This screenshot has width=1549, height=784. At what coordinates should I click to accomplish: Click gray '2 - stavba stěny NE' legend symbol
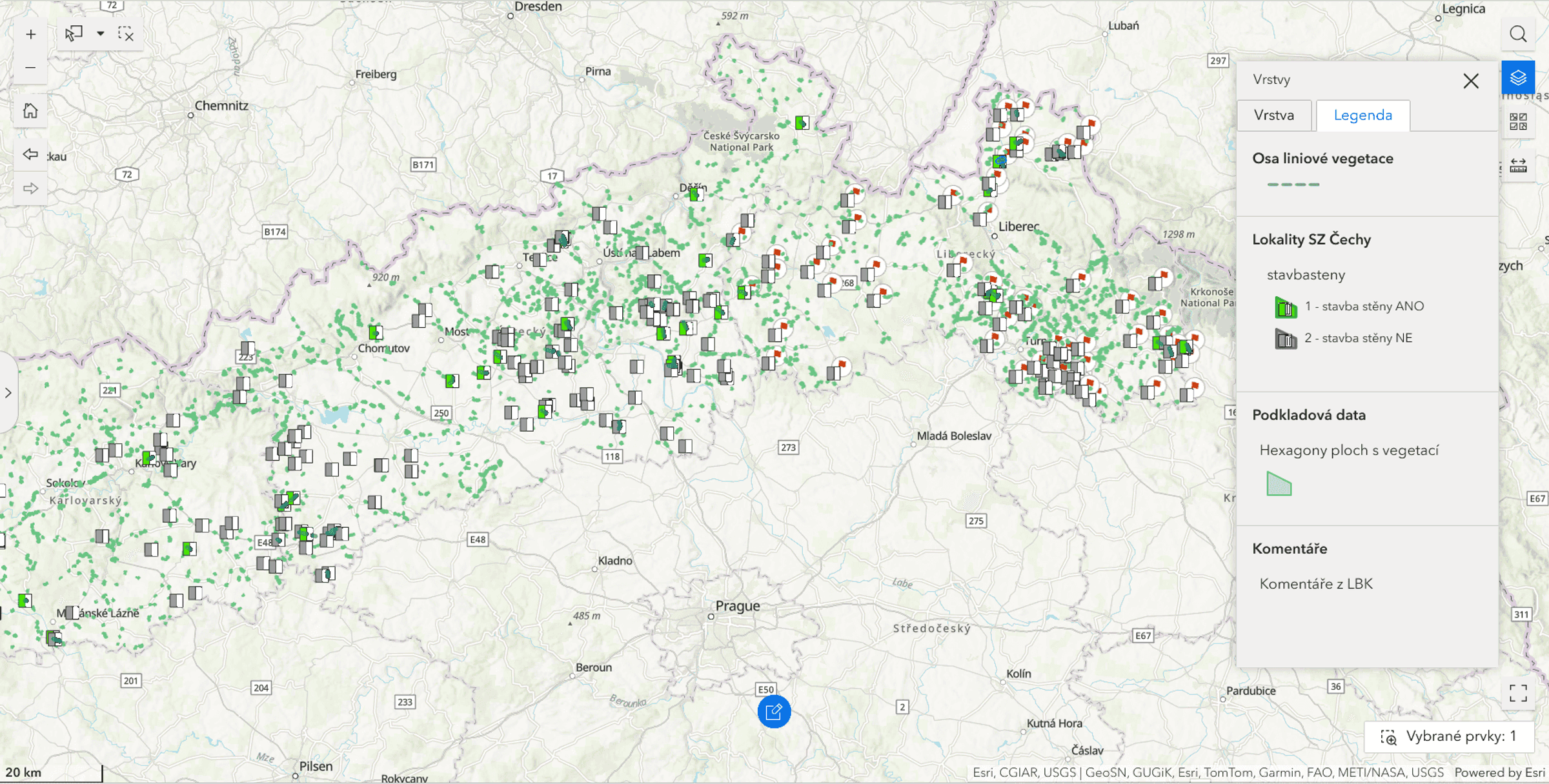tap(1286, 339)
